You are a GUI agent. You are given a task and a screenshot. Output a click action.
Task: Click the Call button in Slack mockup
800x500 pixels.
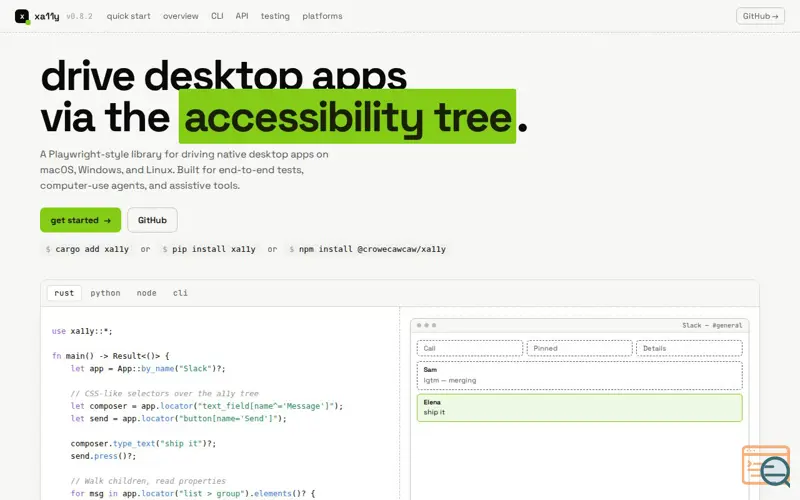point(470,348)
